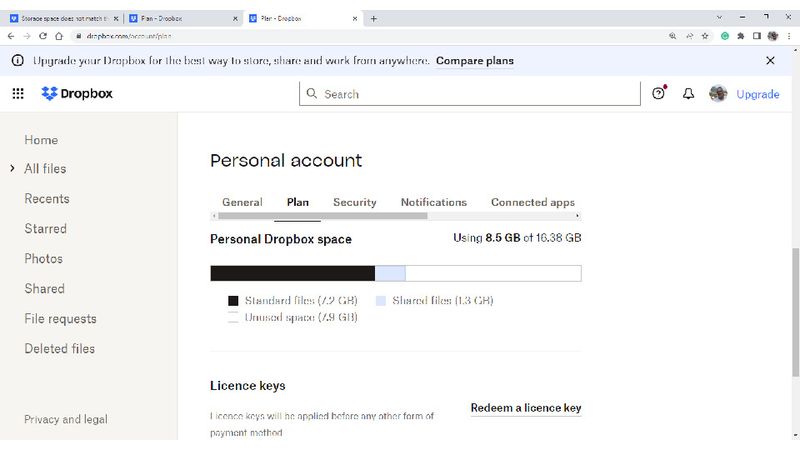Screen dimensions: 800x450
Task: Expand the All files tree
Action: click(x=12, y=168)
